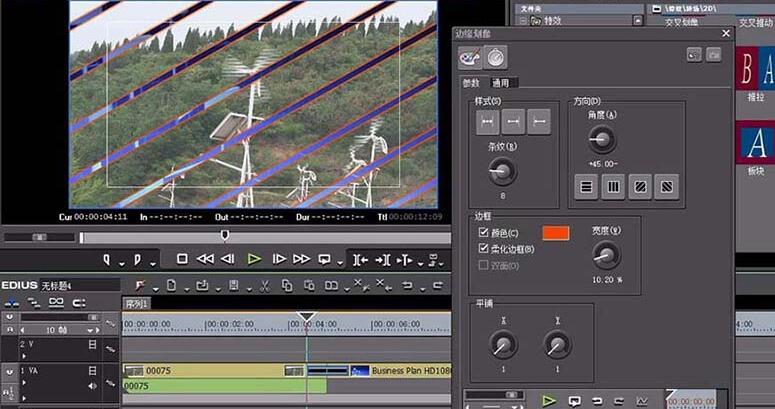This screenshot has height=409, width=775.
Task: Fast forward the preview player
Action: 301,259
